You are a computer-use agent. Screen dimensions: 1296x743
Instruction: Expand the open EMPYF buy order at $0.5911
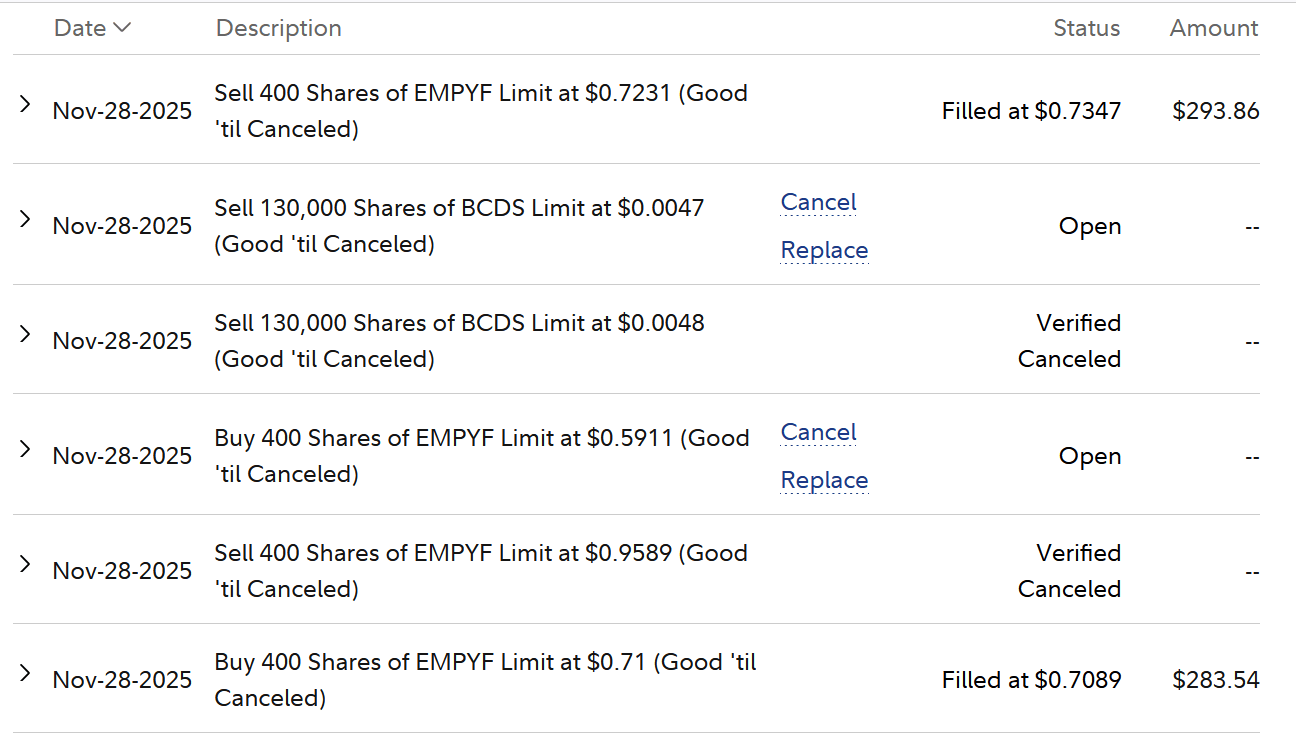[26, 449]
